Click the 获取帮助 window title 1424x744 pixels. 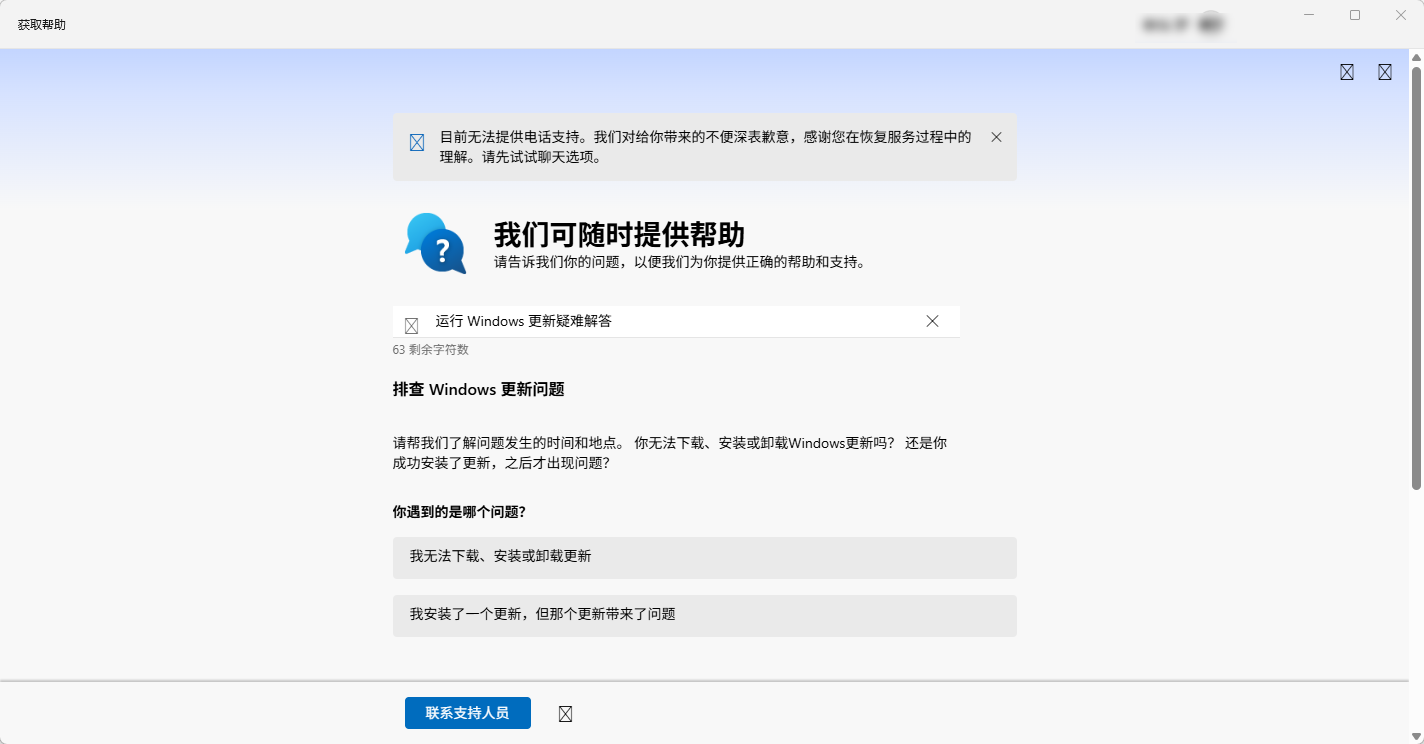point(42,24)
